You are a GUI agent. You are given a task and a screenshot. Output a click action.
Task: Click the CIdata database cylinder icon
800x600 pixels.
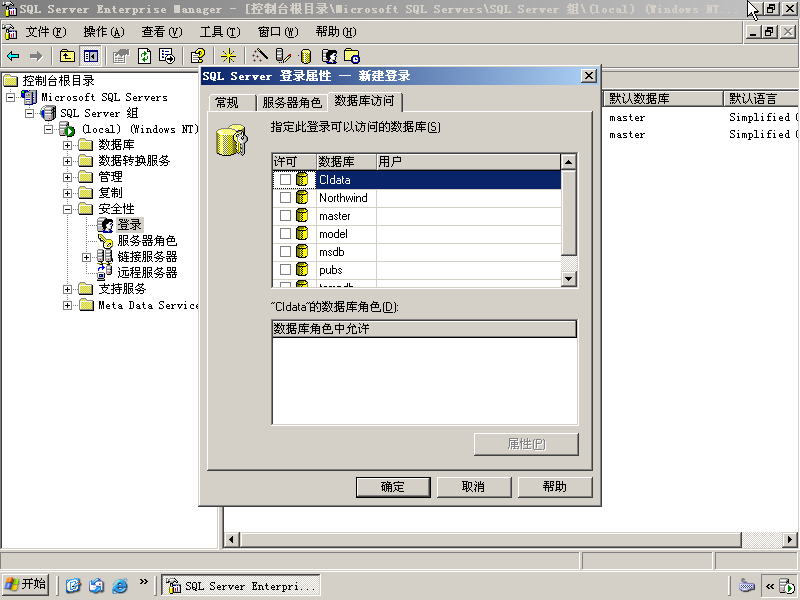click(x=302, y=180)
